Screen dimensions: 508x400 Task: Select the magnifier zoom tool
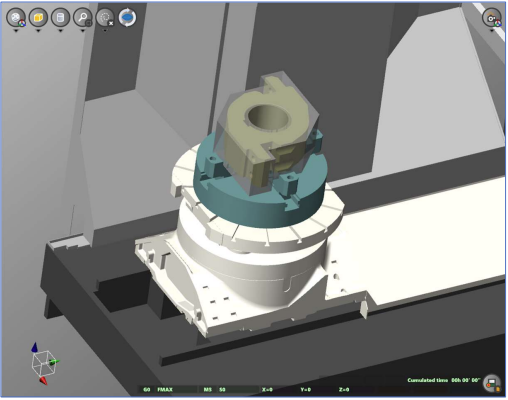point(83,17)
